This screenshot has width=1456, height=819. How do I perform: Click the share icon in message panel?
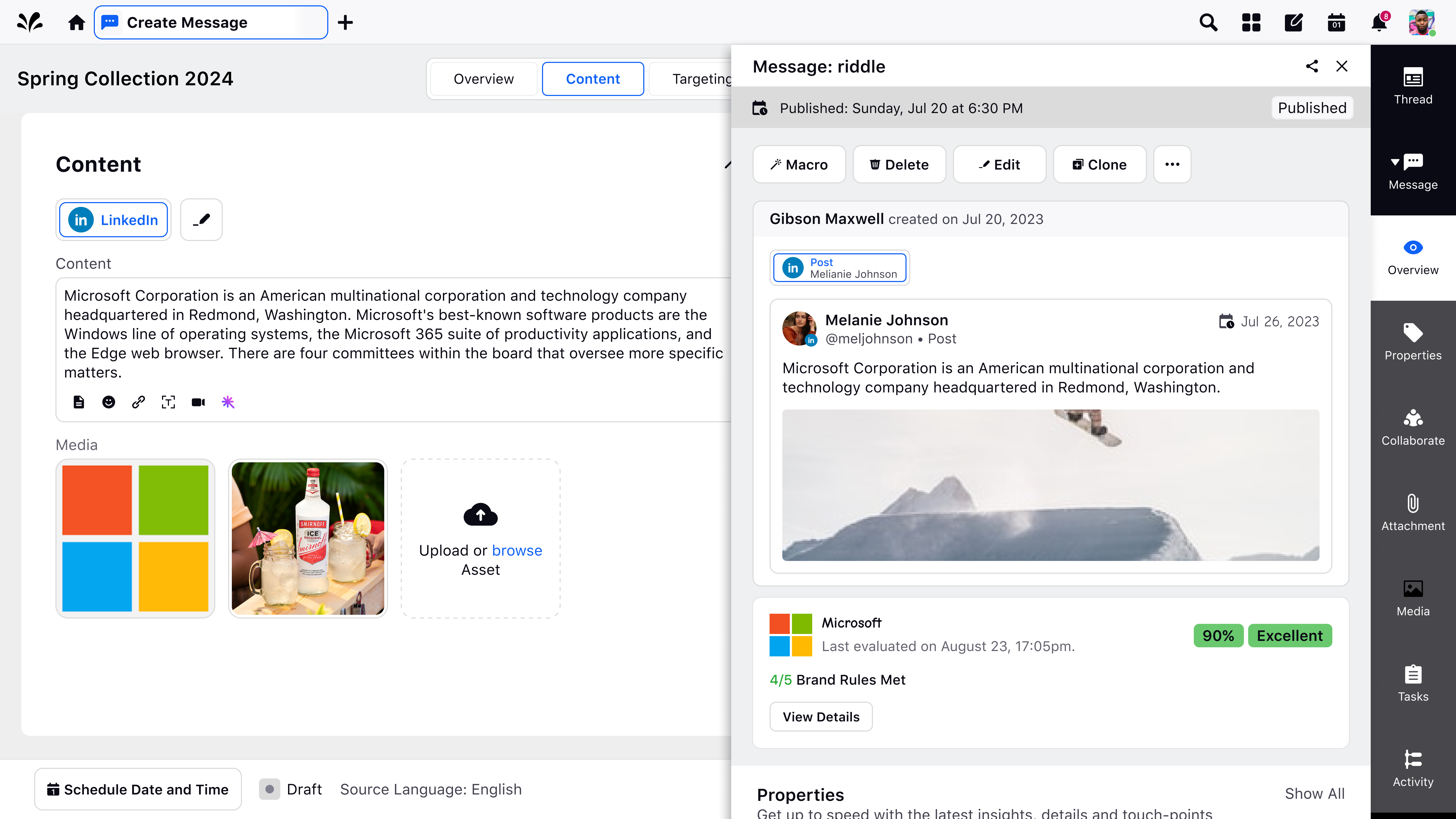click(x=1312, y=66)
